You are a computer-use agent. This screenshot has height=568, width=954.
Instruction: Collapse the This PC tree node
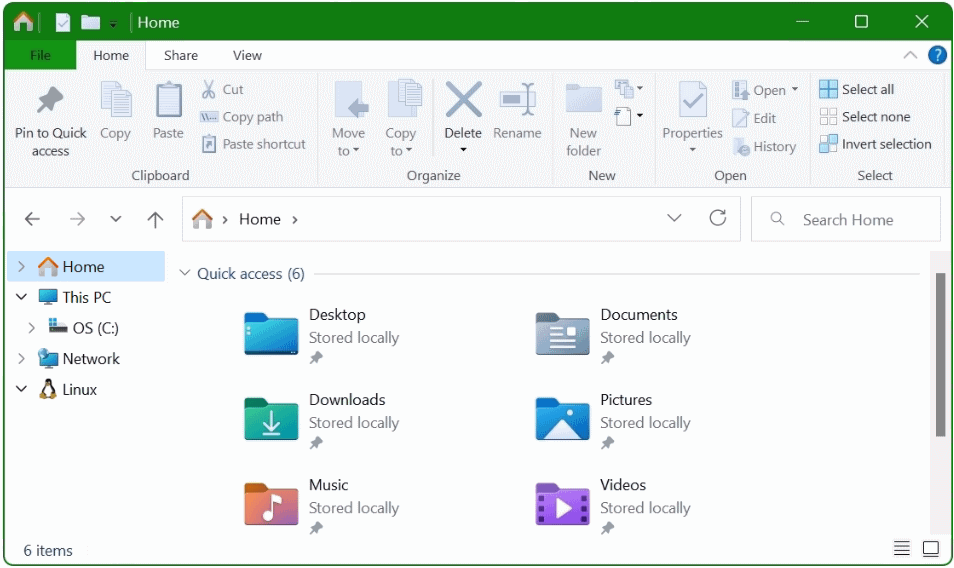(x=21, y=297)
